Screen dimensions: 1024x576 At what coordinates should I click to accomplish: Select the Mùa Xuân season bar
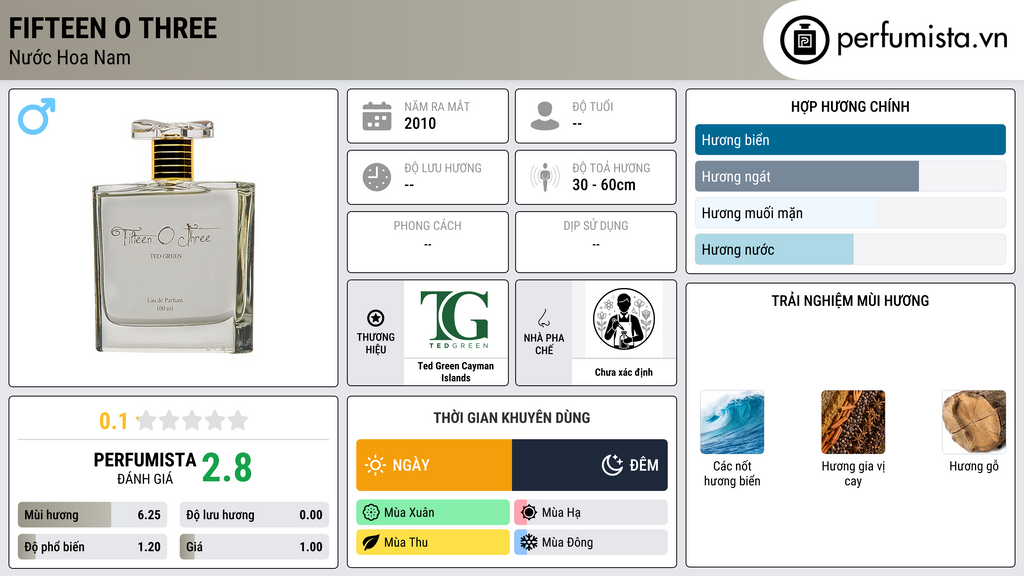click(x=433, y=513)
